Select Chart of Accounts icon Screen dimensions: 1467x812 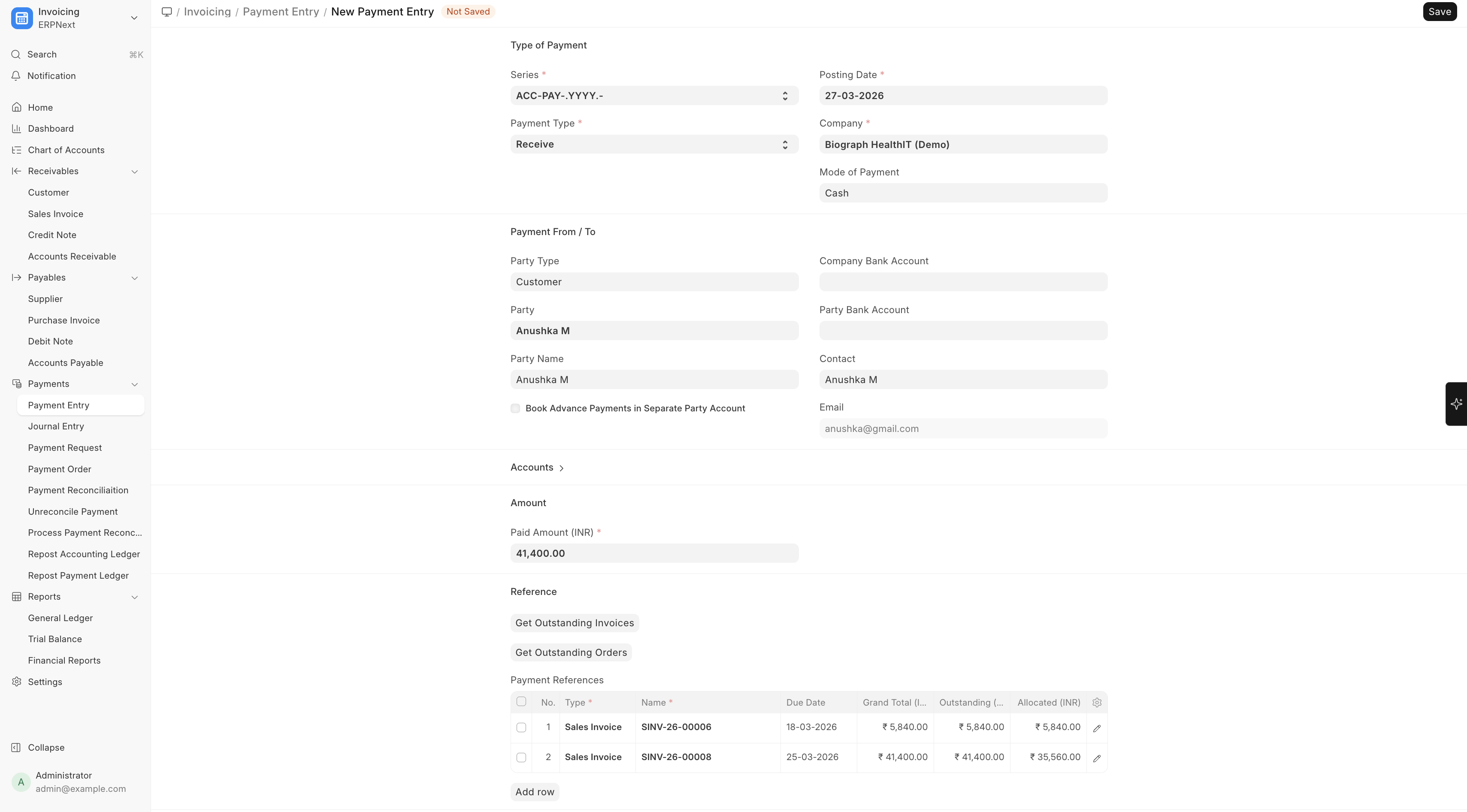coord(16,150)
